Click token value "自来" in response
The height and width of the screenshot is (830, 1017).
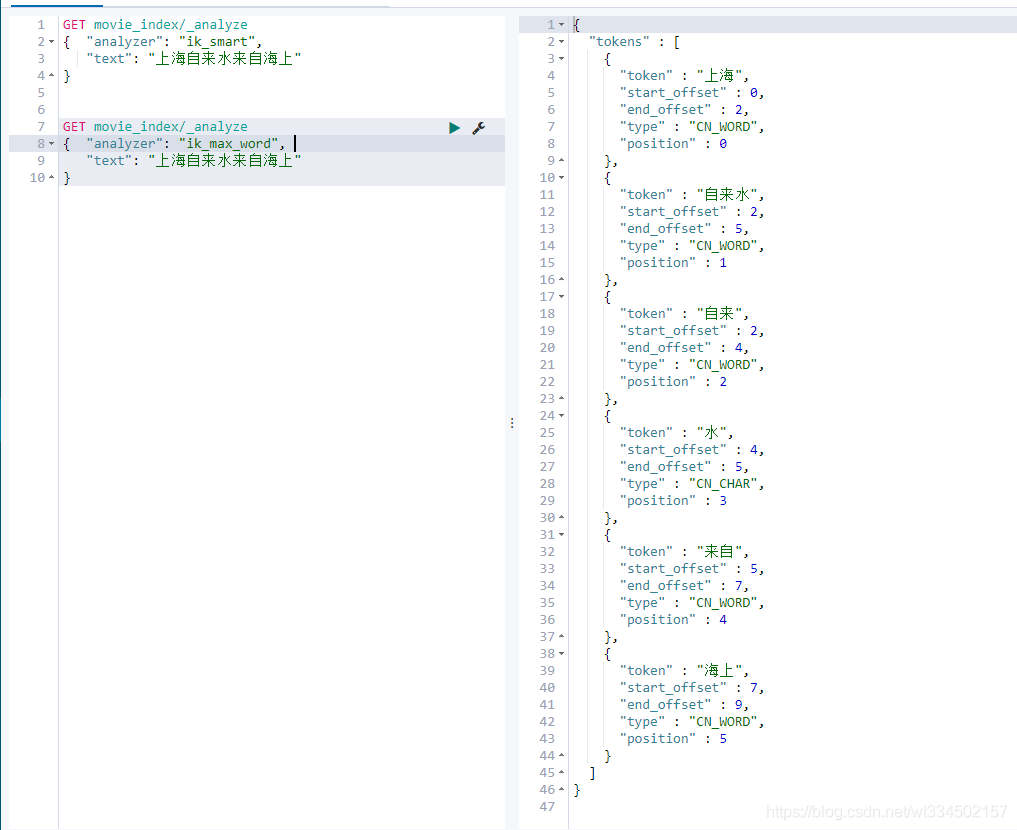pos(719,314)
